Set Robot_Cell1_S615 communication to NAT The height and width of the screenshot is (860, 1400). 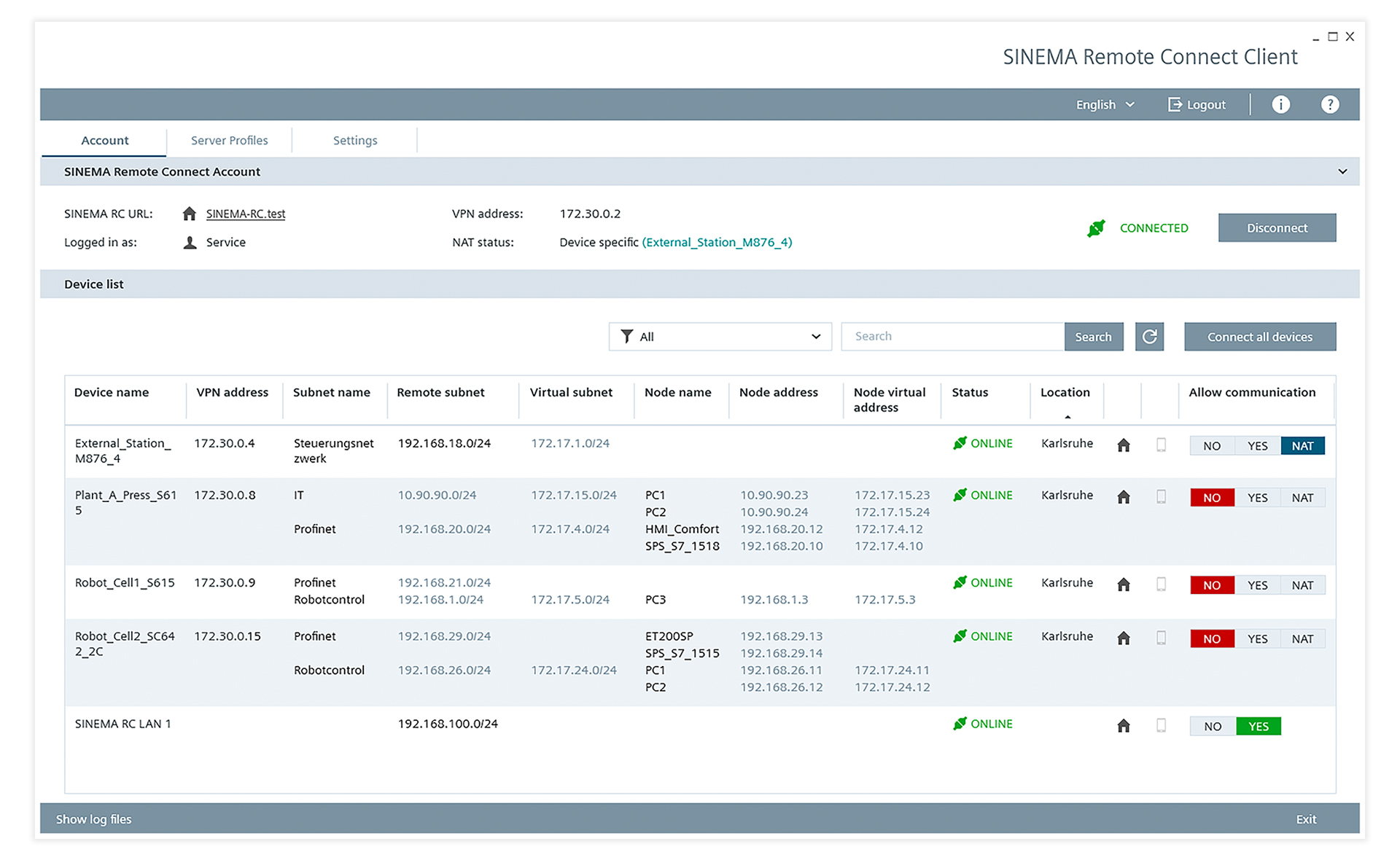coord(1302,585)
